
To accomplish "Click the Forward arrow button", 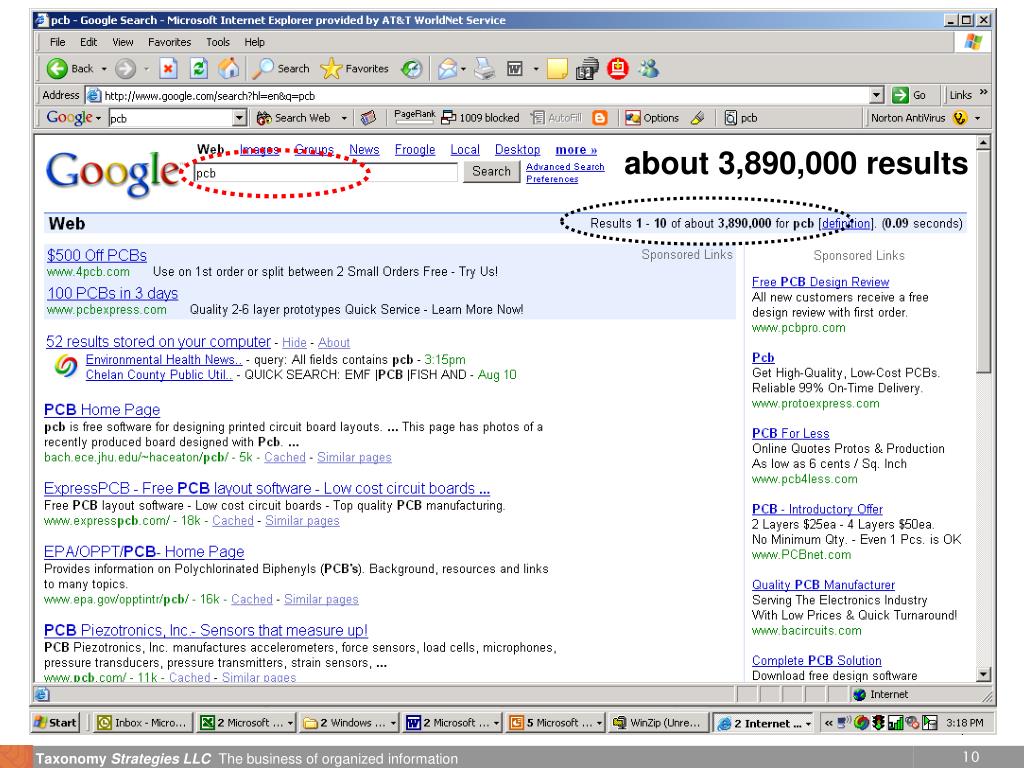I will [x=125, y=69].
